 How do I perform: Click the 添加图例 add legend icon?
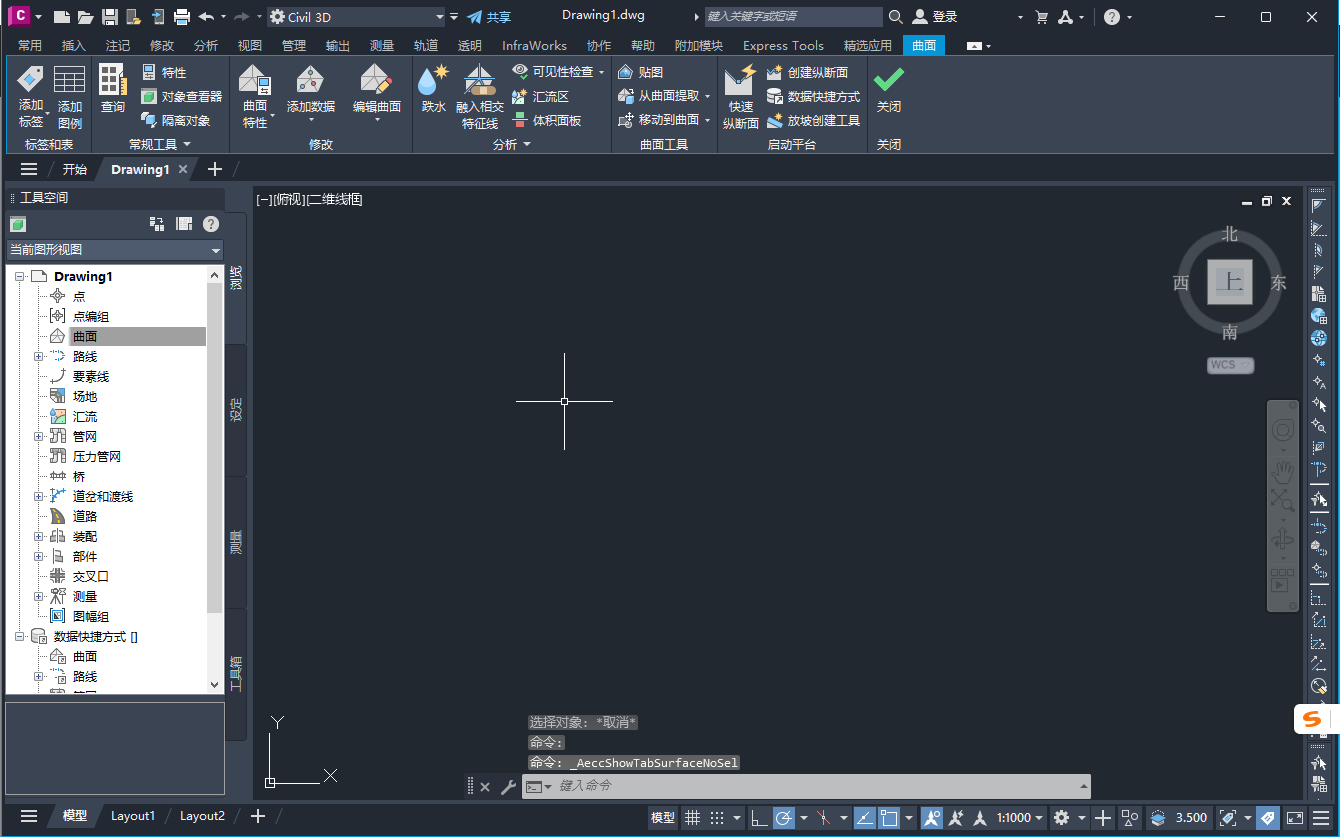[70, 79]
